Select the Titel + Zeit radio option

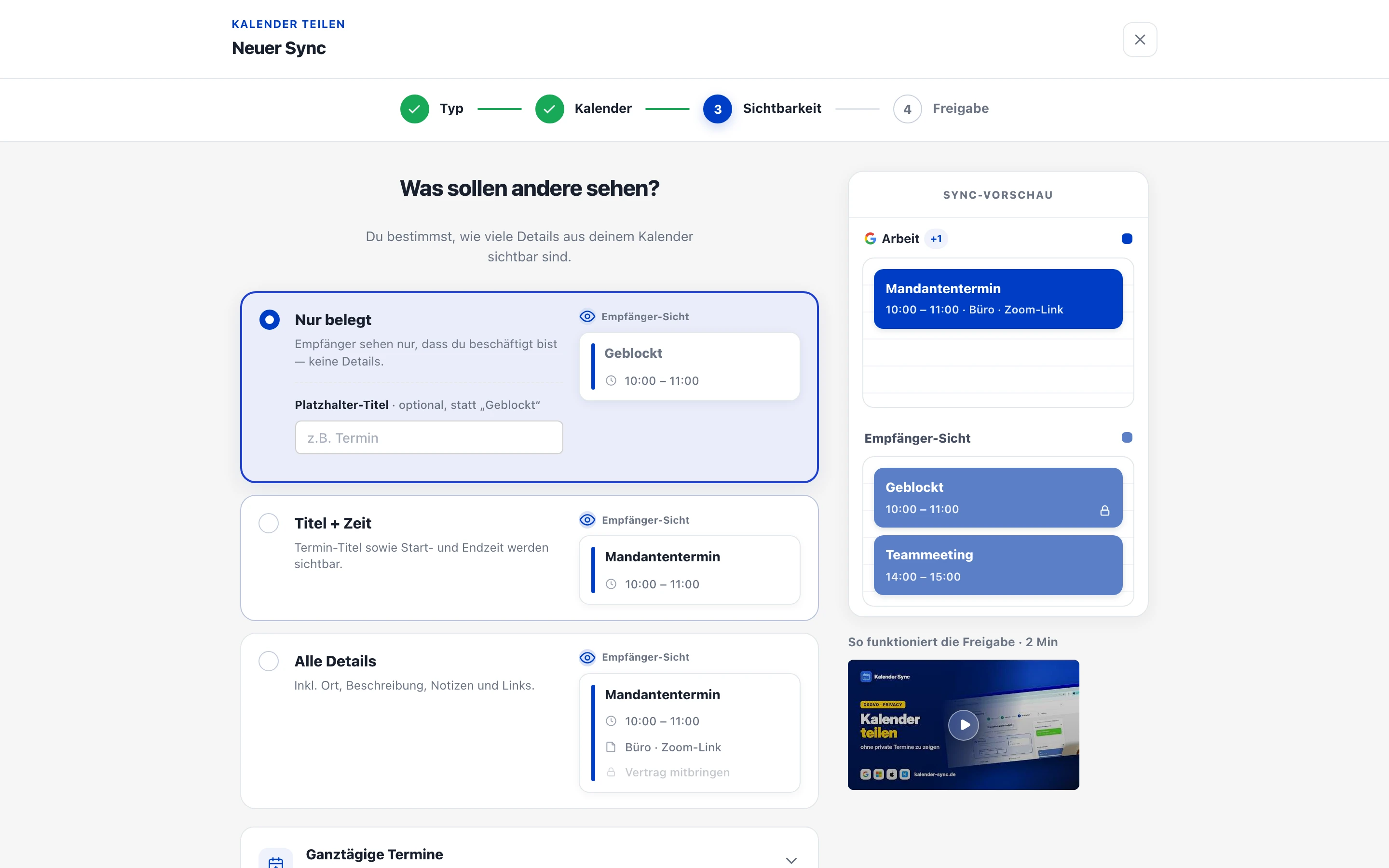click(x=269, y=523)
